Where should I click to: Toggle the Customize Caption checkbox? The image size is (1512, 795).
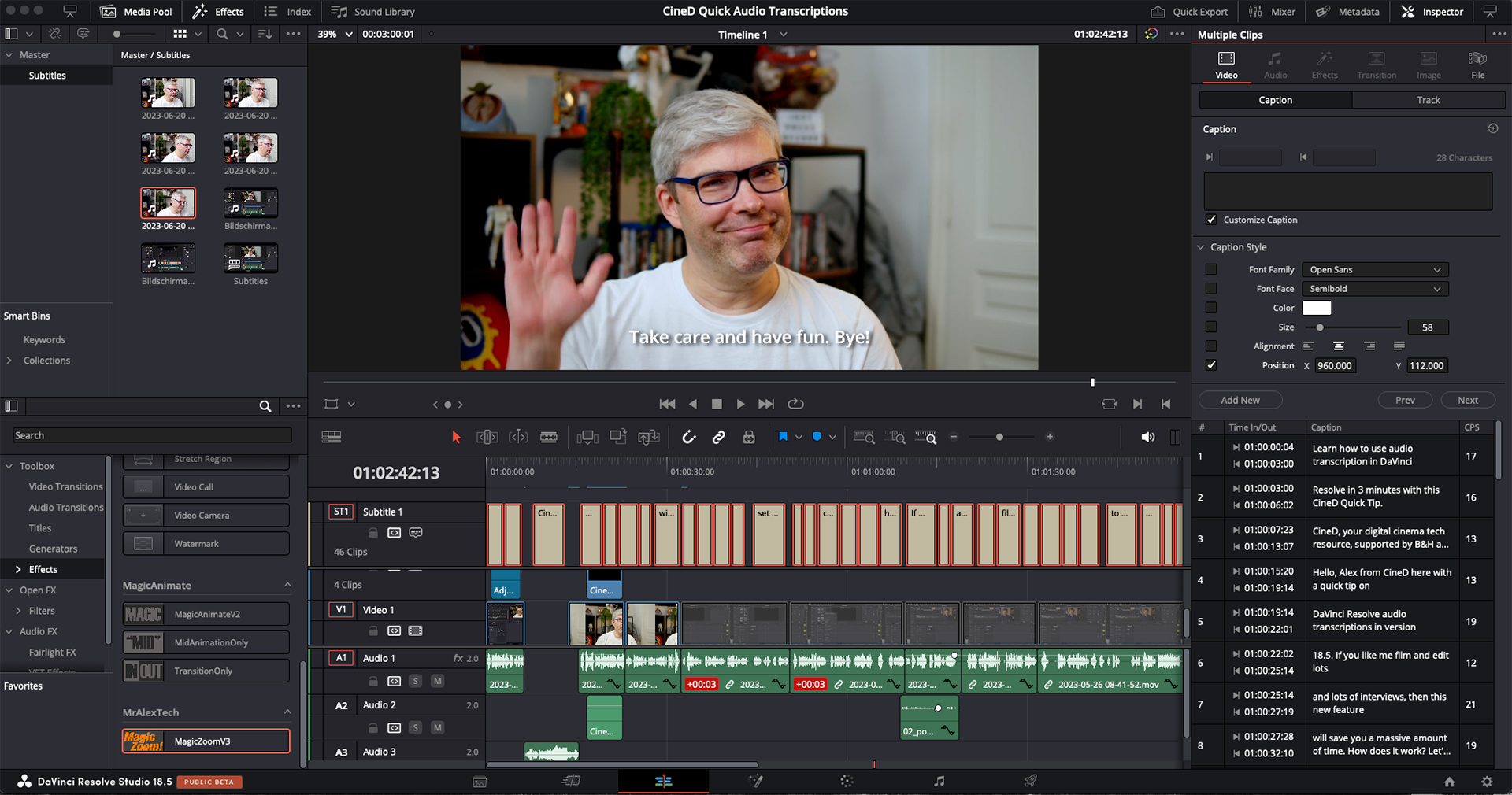pos(1211,220)
